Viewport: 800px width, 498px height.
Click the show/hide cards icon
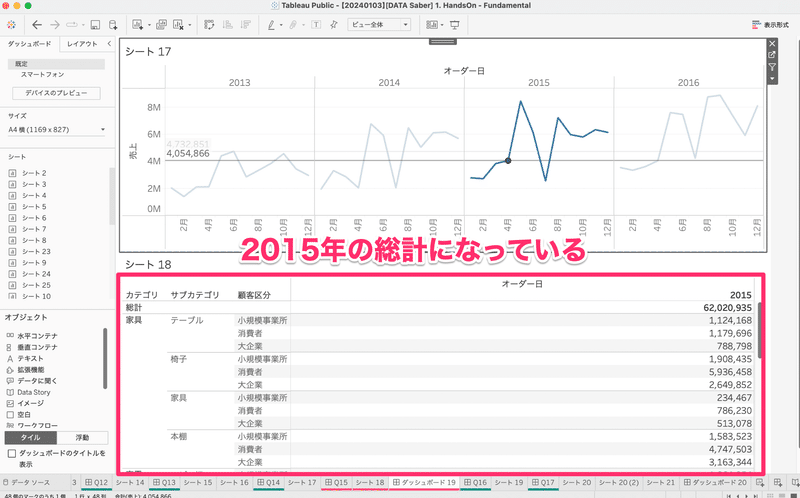[x=432, y=24]
